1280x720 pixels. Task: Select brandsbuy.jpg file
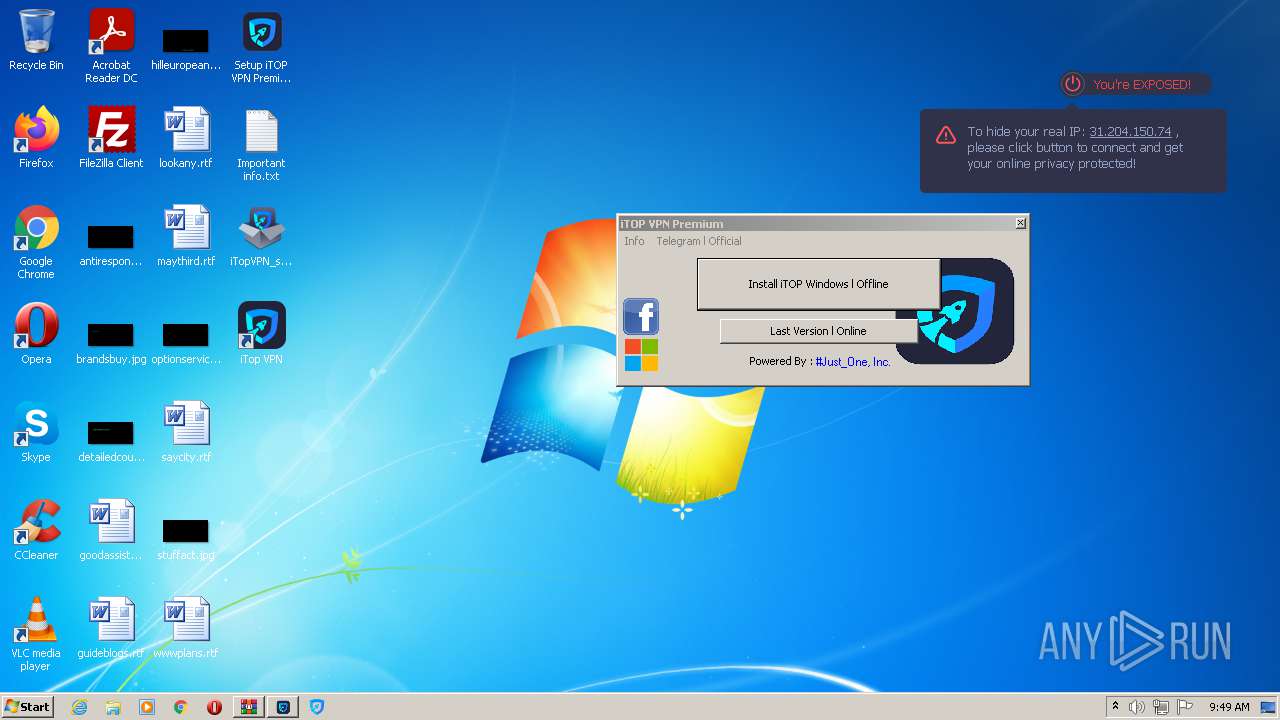(x=111, y=341)
